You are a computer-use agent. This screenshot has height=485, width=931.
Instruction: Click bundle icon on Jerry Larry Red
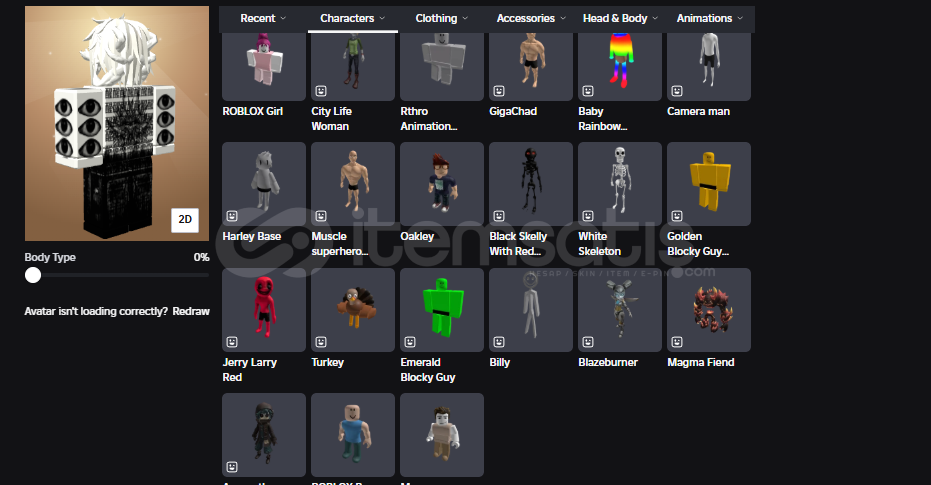coord(232,342)
